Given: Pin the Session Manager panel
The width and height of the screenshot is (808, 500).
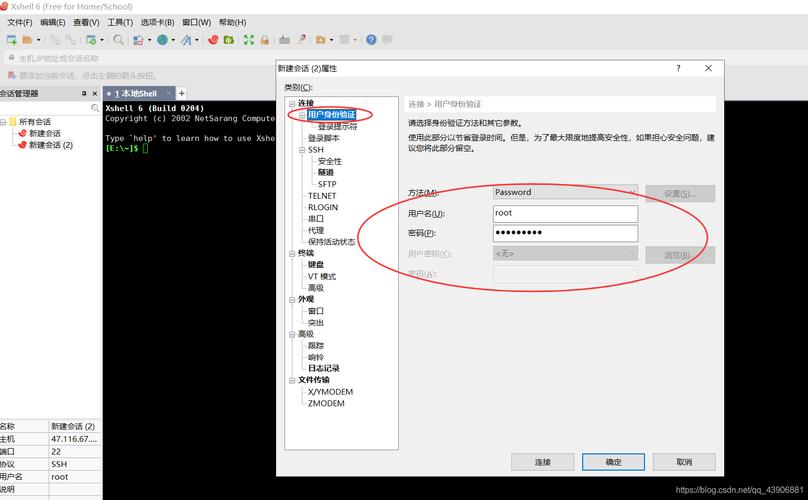Looking at the screenshot, I should (x=83, y=93).
